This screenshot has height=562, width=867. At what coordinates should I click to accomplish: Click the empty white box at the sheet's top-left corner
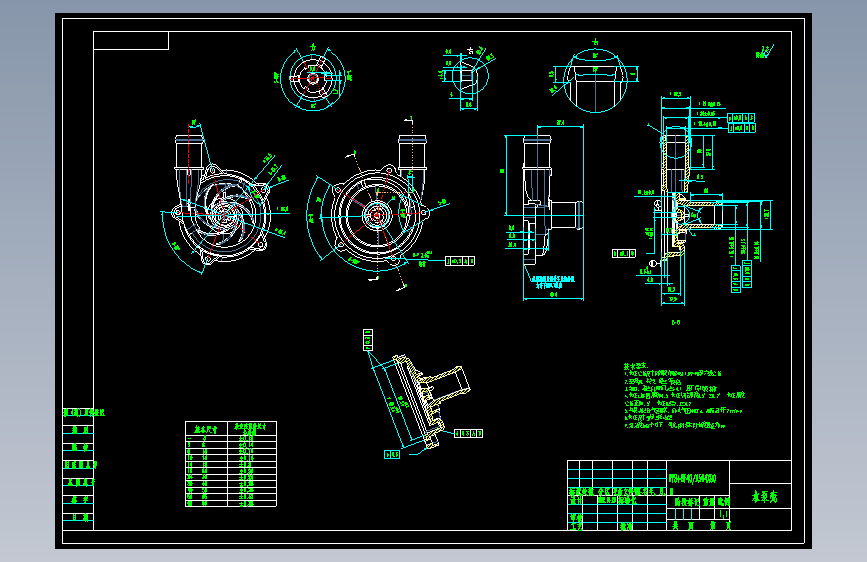point(131,40)
